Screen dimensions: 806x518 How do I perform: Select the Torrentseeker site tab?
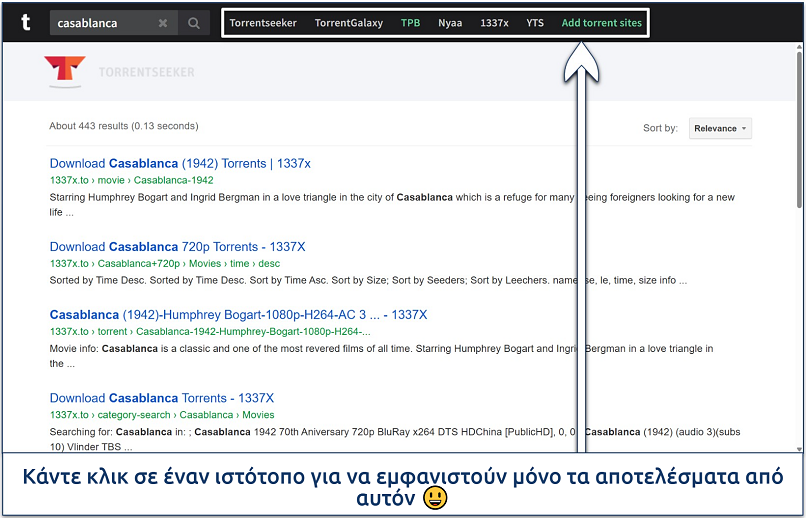coord(263,23)
